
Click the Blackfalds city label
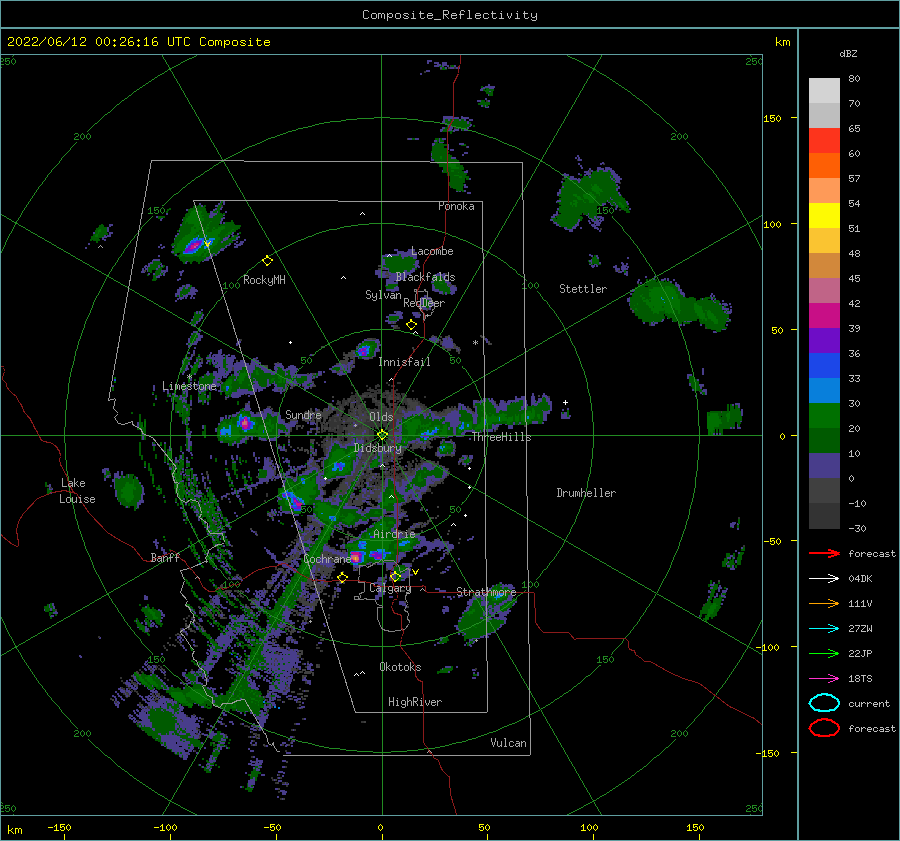point(425,277)
